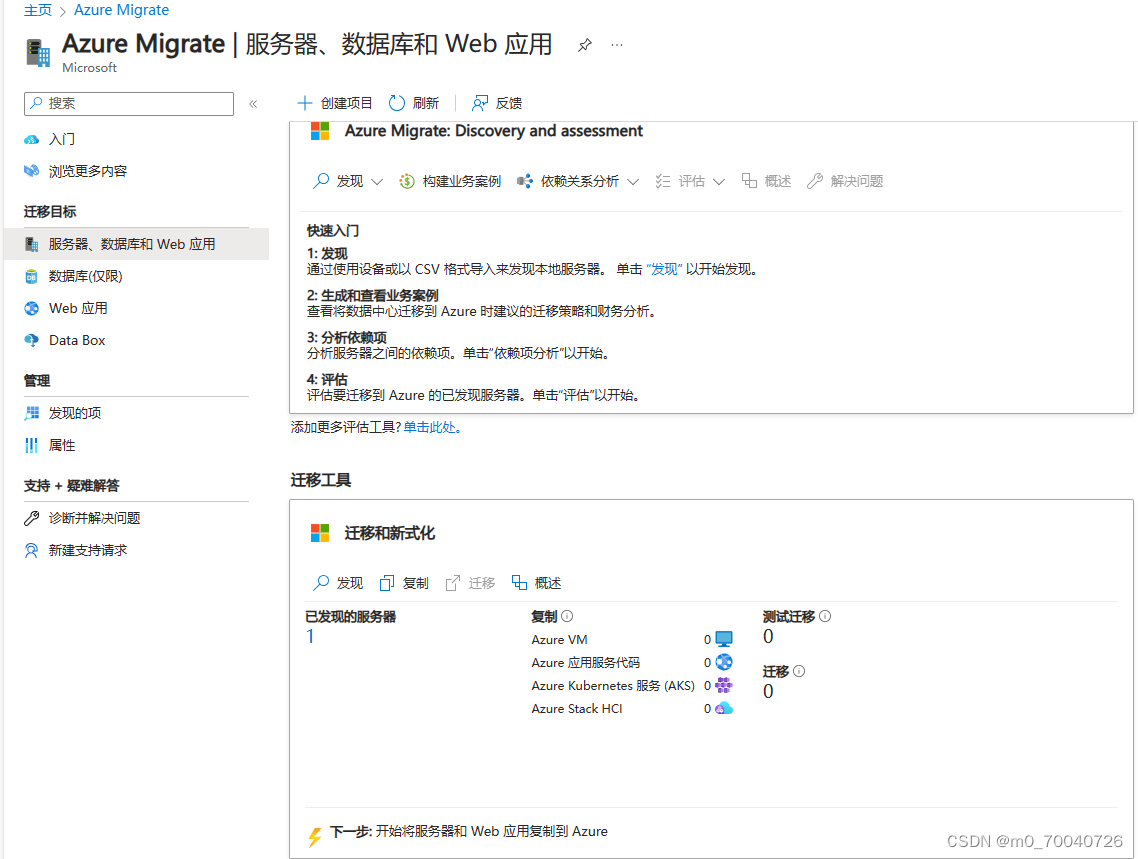Click 概述 in Discovery and assessment toolbar
The width and height of the screenshot is (1138, 859).
766,181
